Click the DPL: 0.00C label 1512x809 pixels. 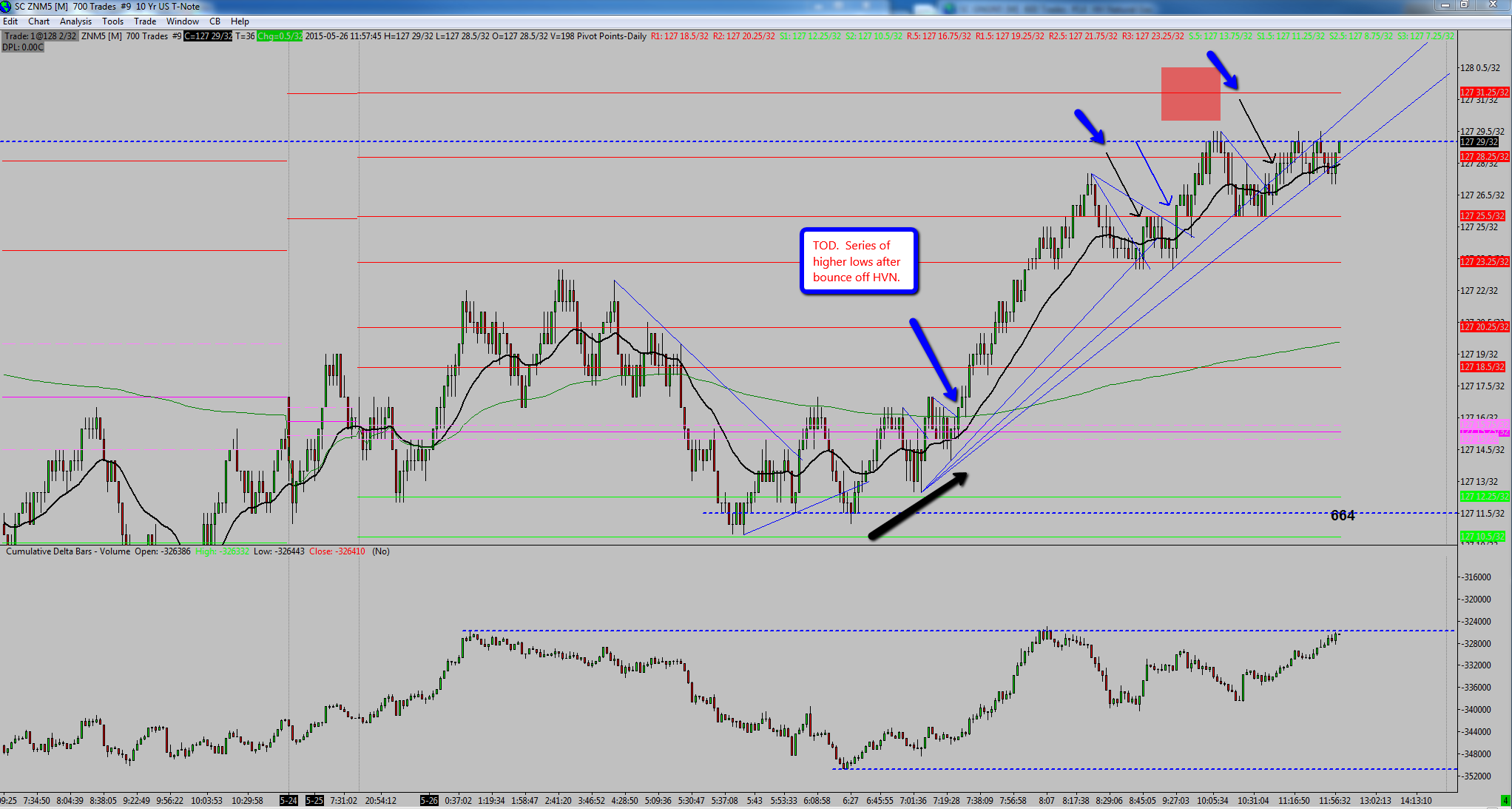tap(23, 47)
